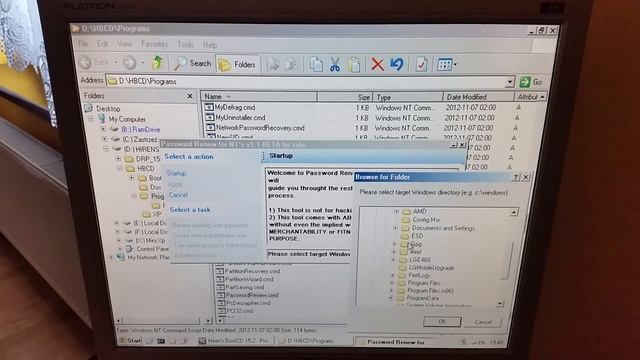Sort by the Type column header
This screenshot has width=640, height=360.
click(407, 98)
